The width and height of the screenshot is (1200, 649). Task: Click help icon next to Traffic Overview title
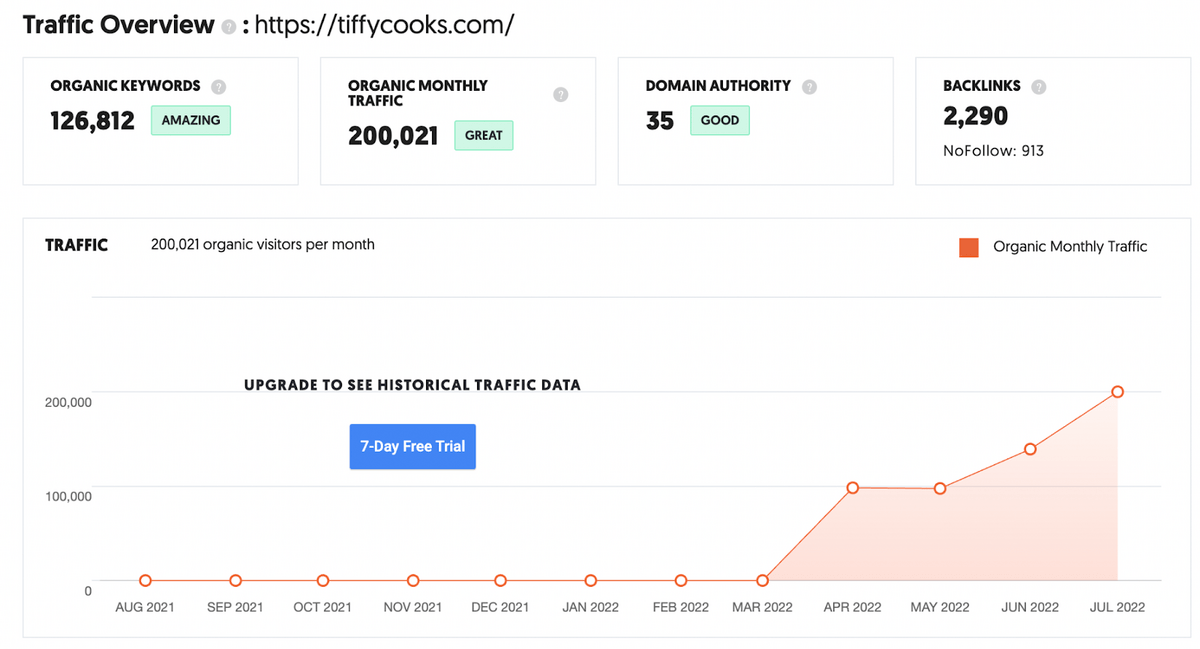tap(229, 27)
